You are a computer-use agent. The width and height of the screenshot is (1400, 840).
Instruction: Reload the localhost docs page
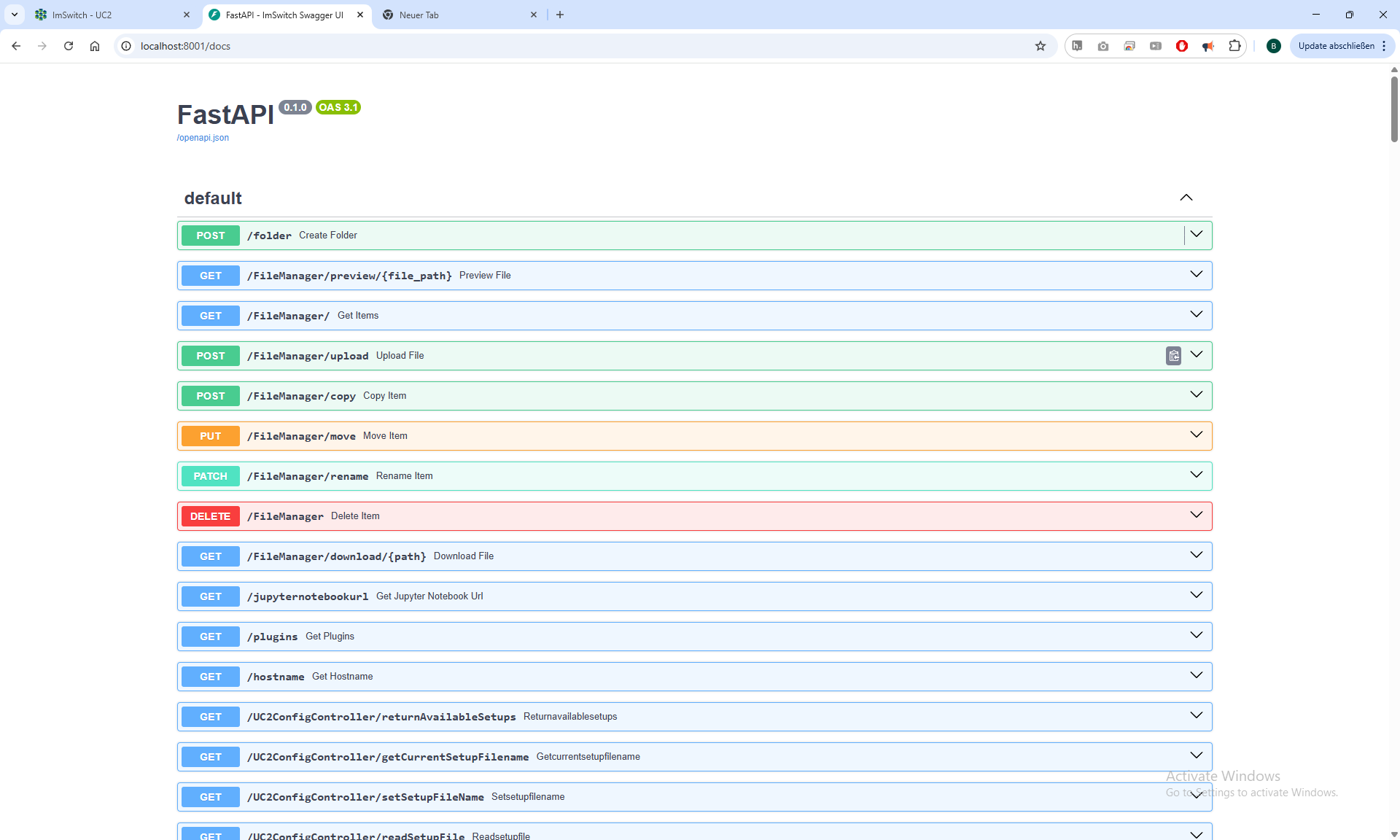(69, 46)
